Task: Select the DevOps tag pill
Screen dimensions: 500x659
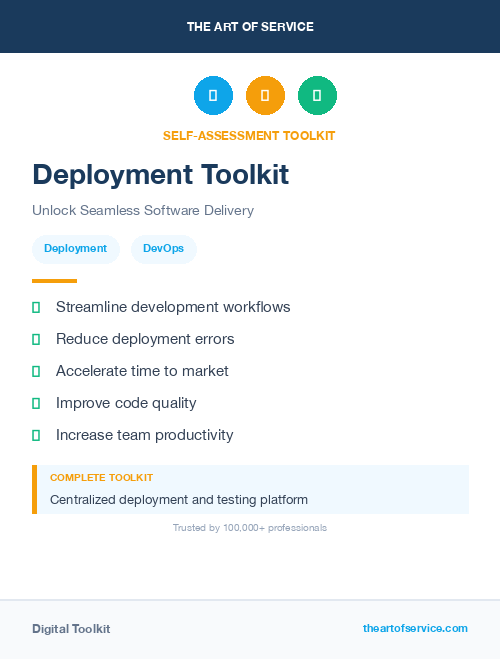Action: click(163, 249)
